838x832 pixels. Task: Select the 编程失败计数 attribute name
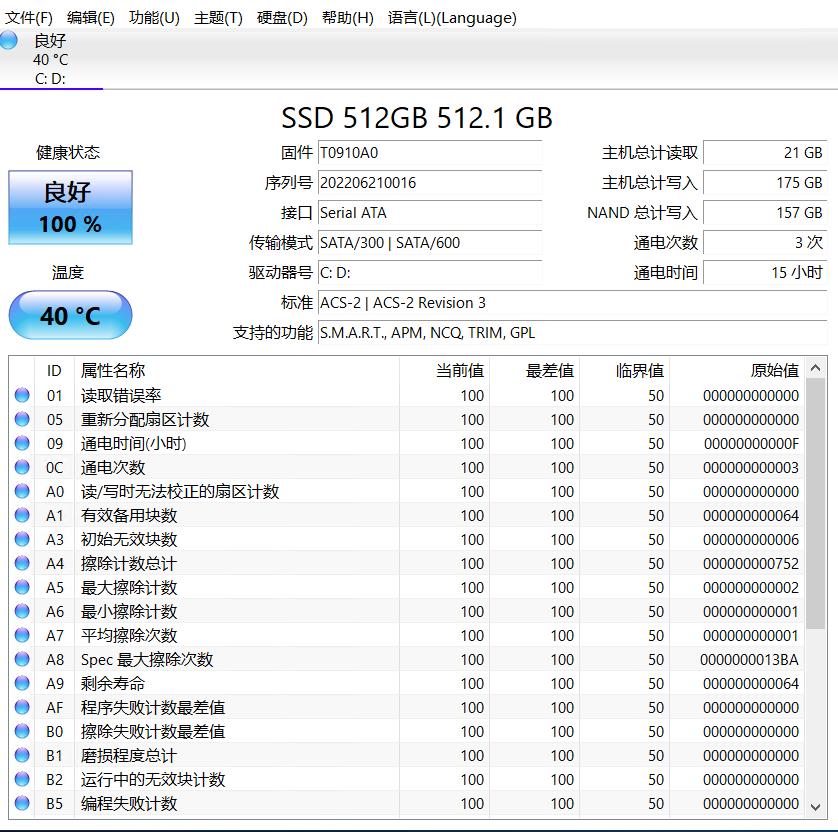pos(129,804)
